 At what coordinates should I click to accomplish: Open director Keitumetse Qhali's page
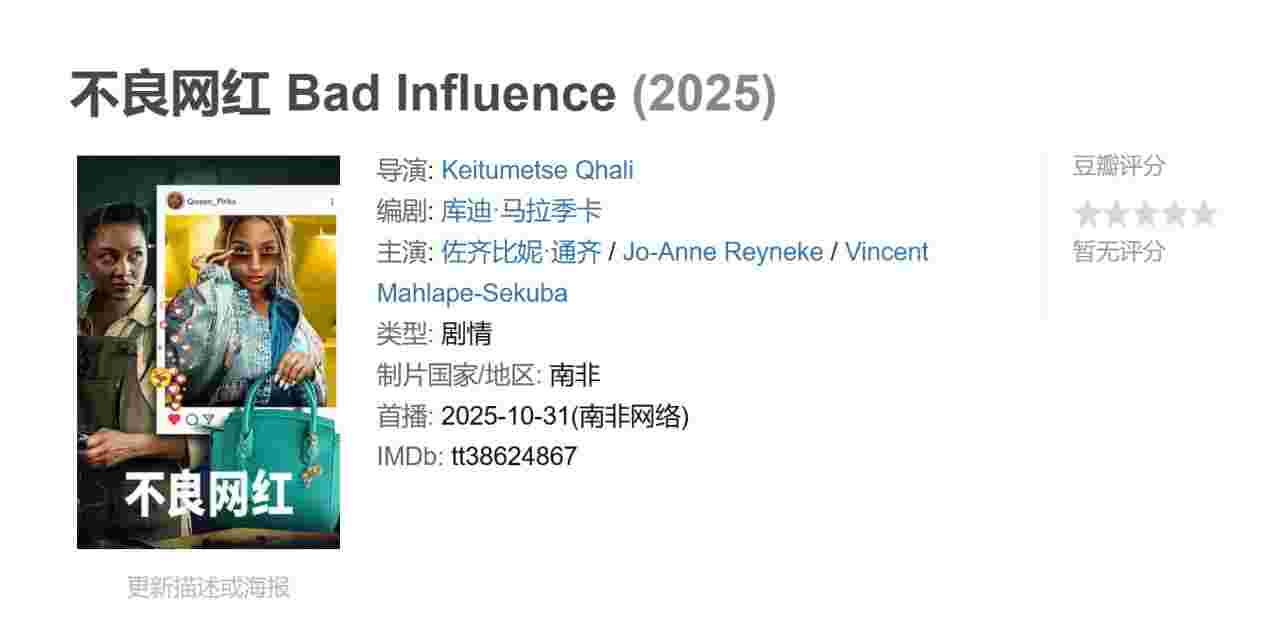537,170
